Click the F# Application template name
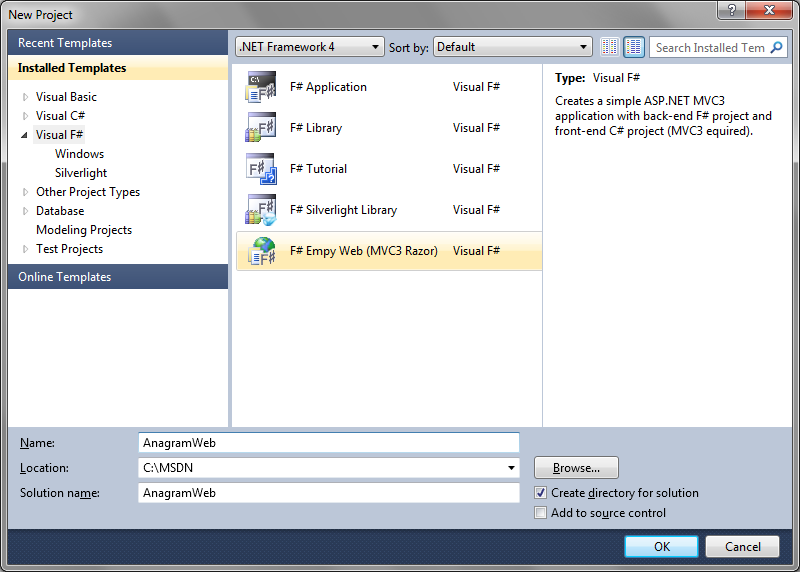 coord(328,87)
